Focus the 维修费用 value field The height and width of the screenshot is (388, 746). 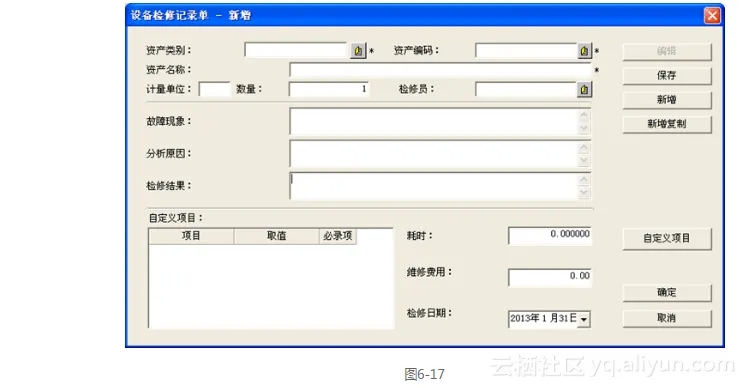tap(550, 277)
